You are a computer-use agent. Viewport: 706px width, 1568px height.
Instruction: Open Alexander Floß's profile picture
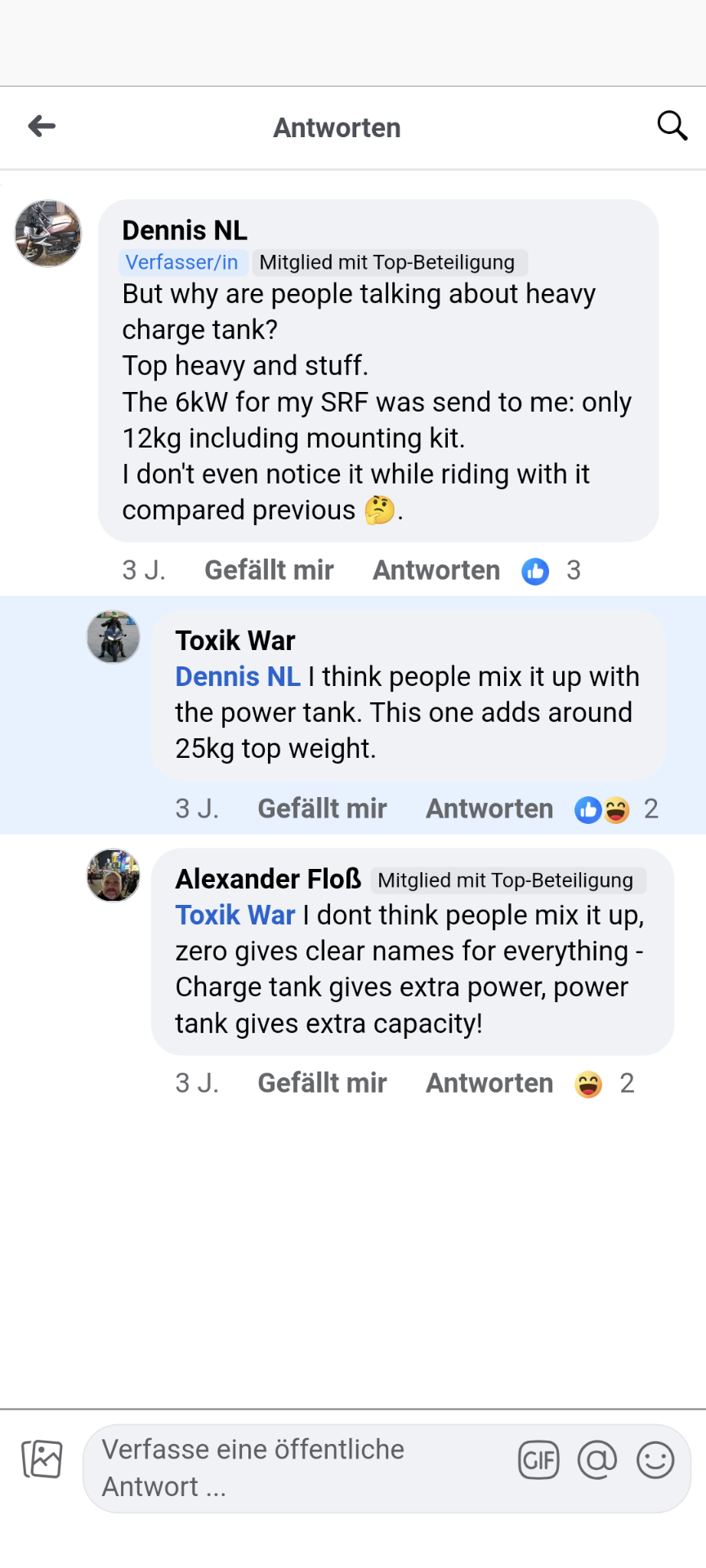tap(114, 875)
